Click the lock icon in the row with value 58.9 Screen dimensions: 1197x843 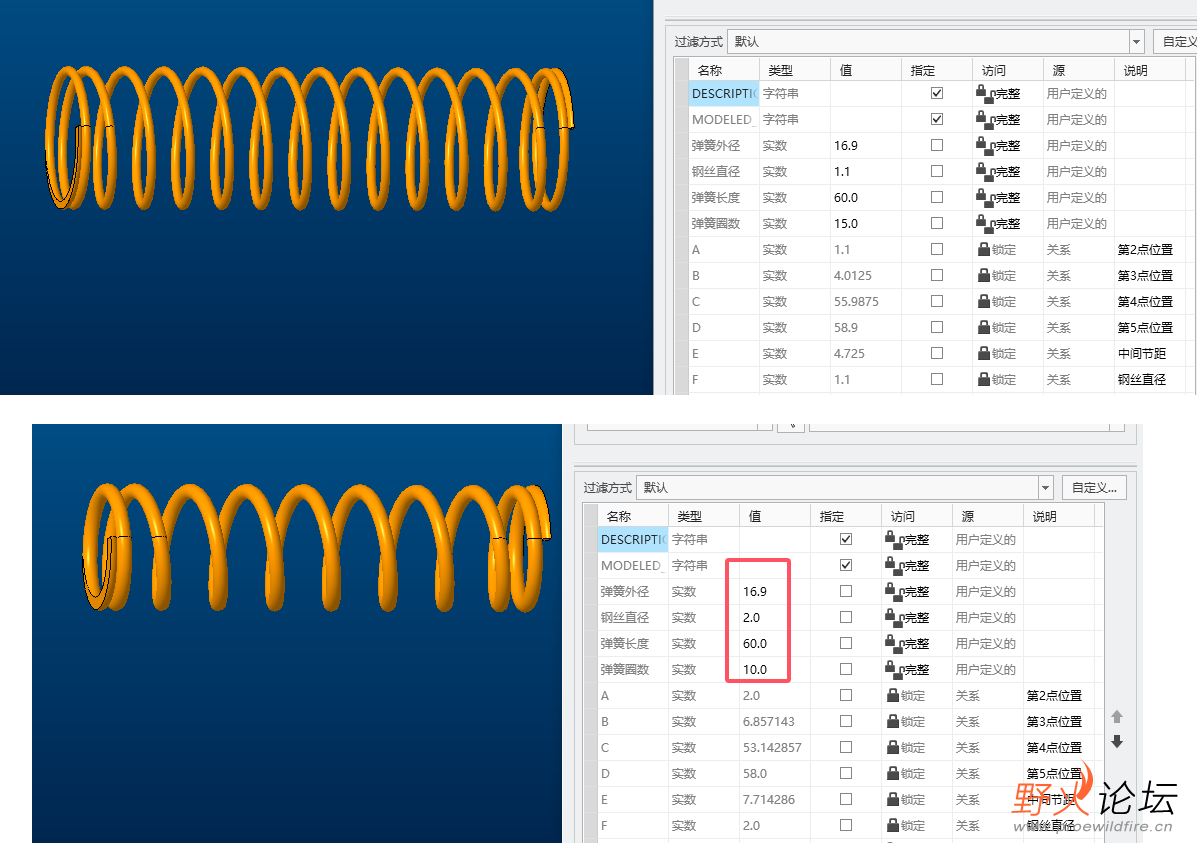(984, 327)
